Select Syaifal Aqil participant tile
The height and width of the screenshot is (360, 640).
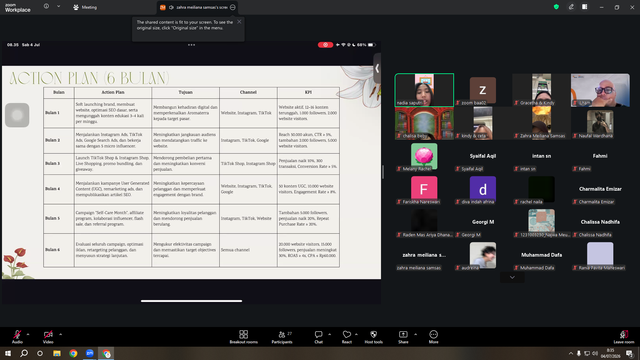pos(483,156)
